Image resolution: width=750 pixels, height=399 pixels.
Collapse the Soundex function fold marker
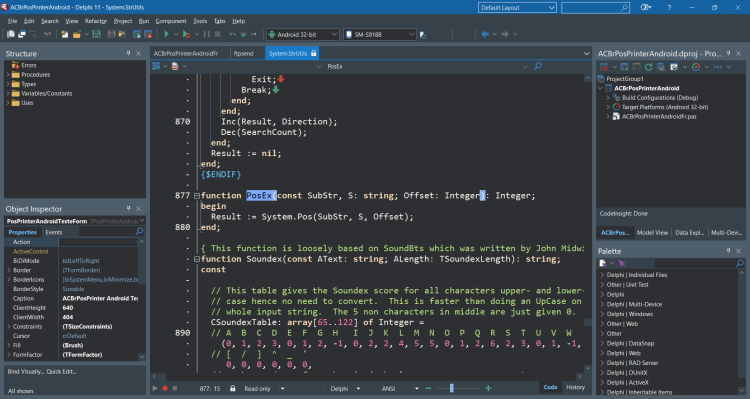click(197, 259)
